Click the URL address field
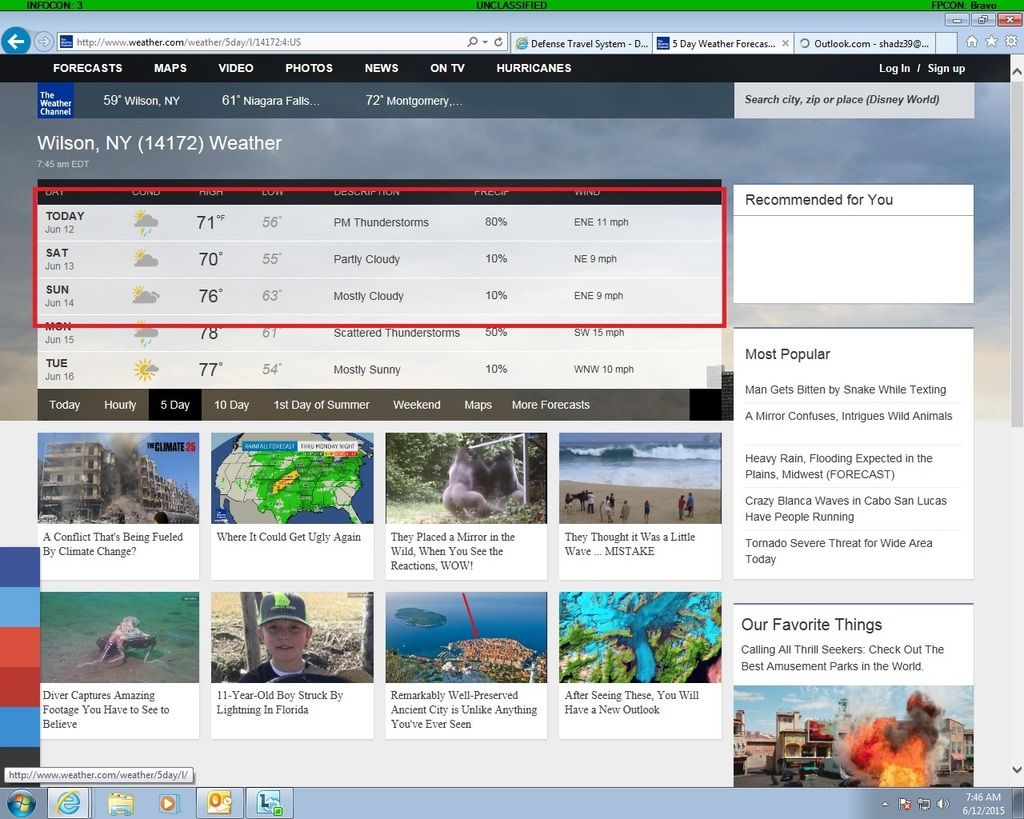 point(261,42)
